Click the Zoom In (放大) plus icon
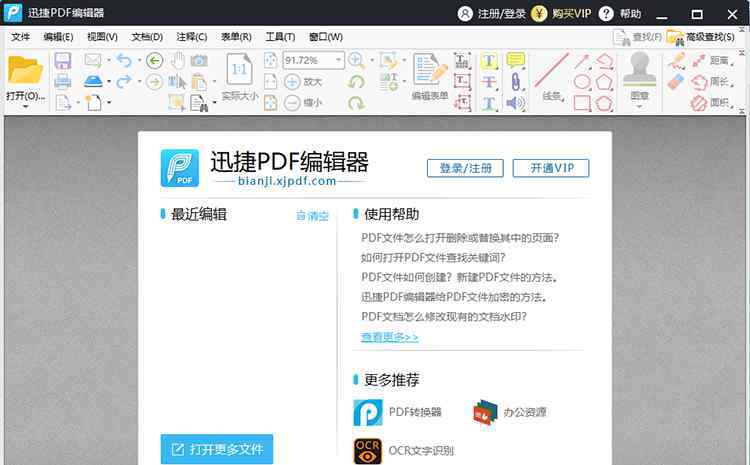This screenshot has width=750, height=465. click(292, 82)
